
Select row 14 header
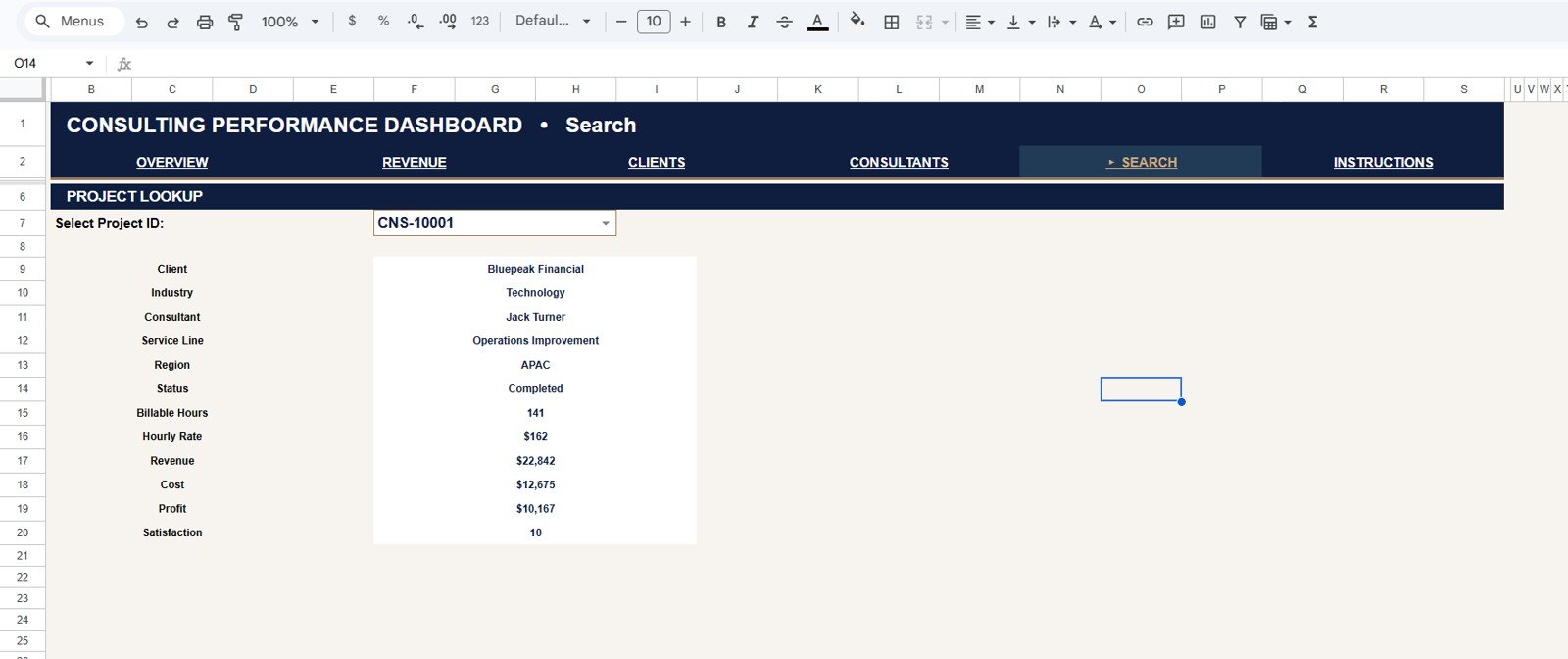(23, 389)
